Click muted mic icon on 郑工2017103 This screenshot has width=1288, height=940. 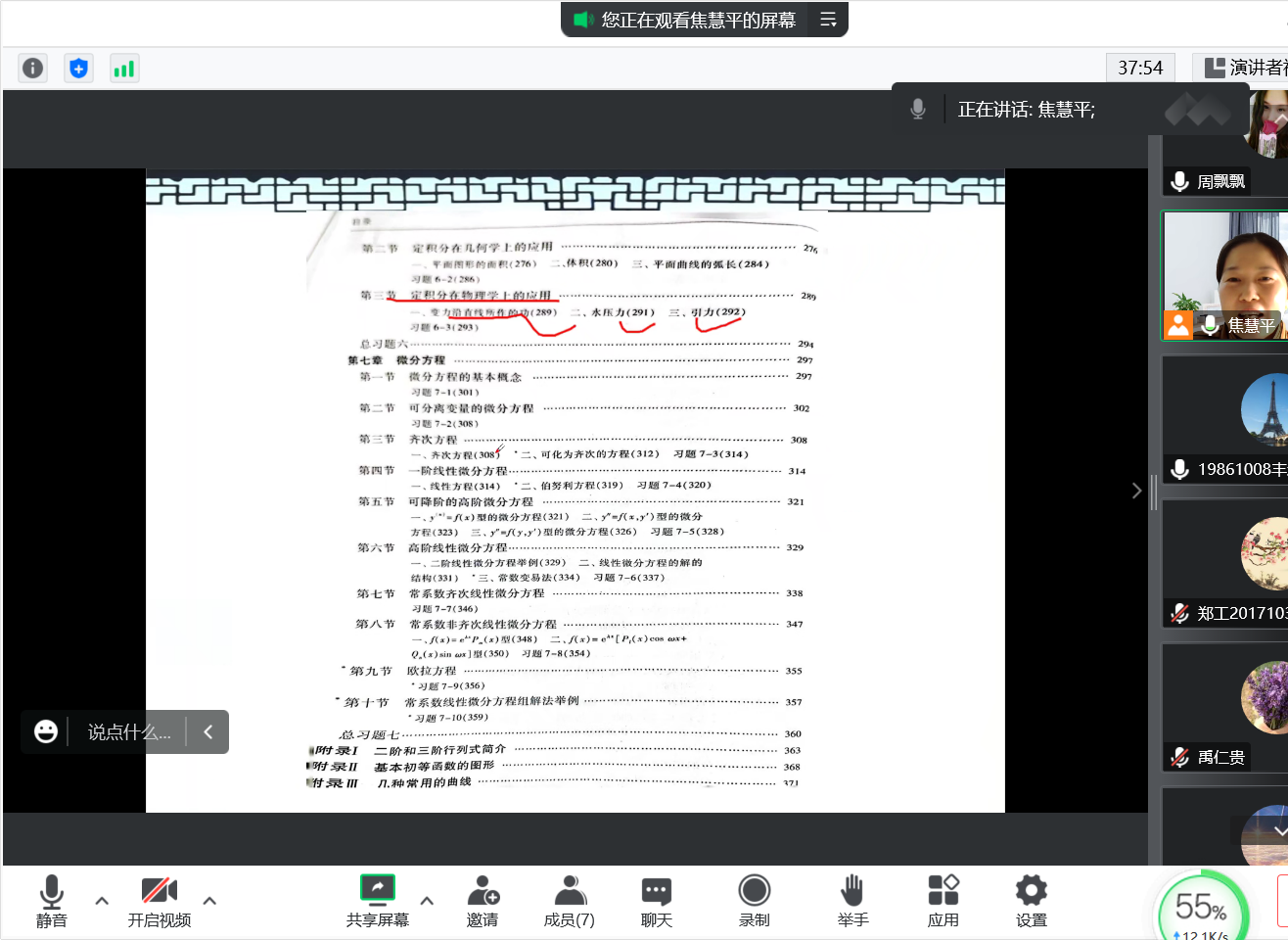coord(1180,613)
